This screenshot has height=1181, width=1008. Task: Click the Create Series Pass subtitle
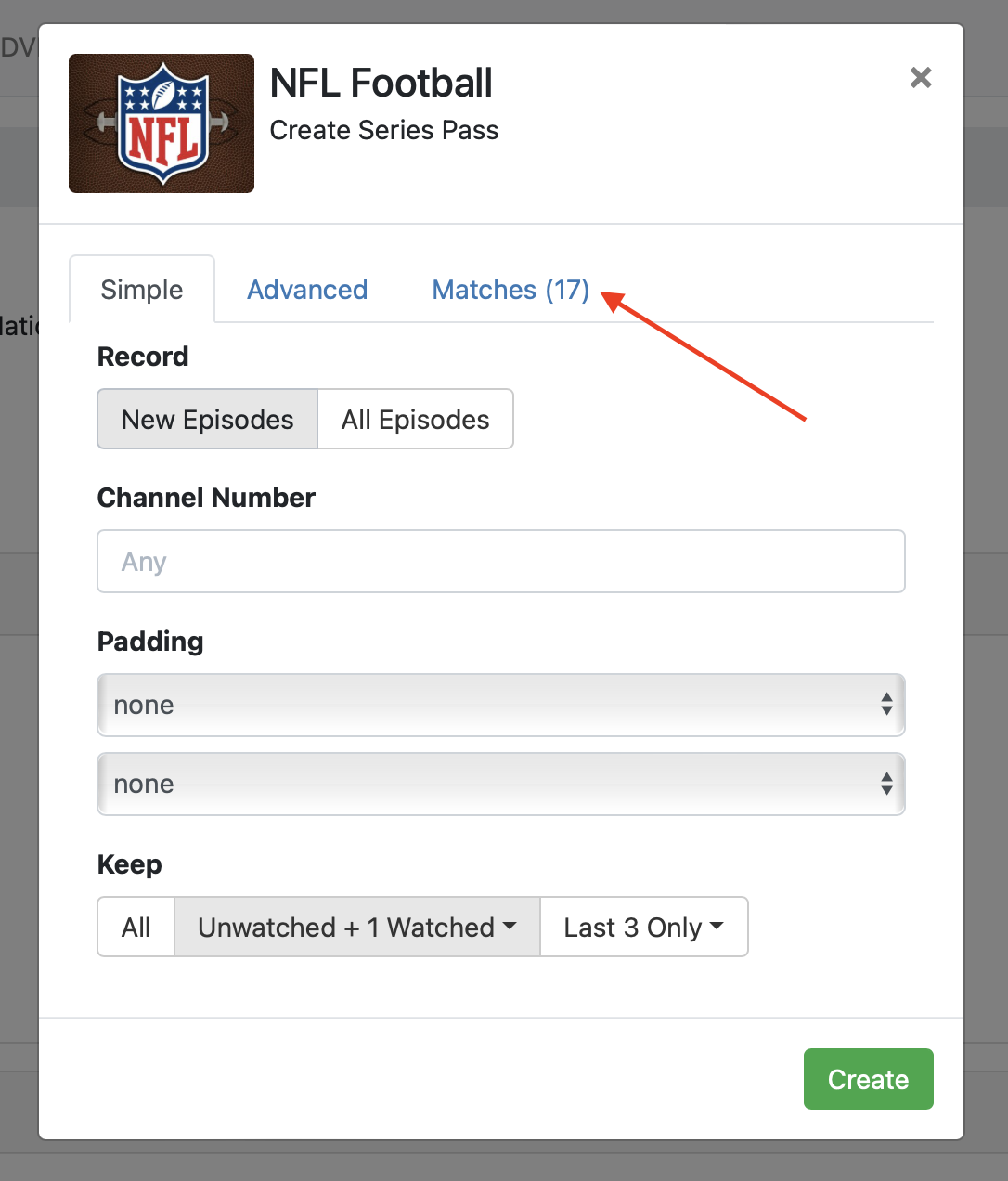[x=384, y=130]
